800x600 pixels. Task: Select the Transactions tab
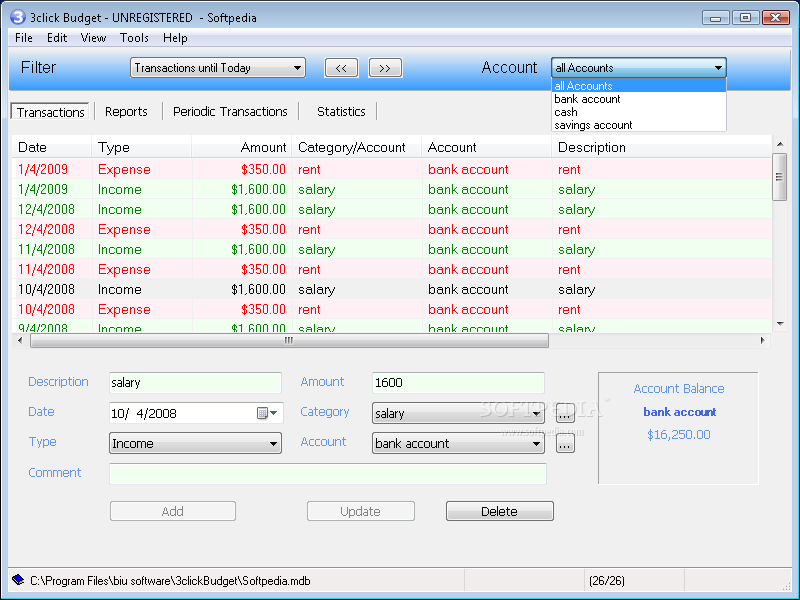tap(50, 112)
